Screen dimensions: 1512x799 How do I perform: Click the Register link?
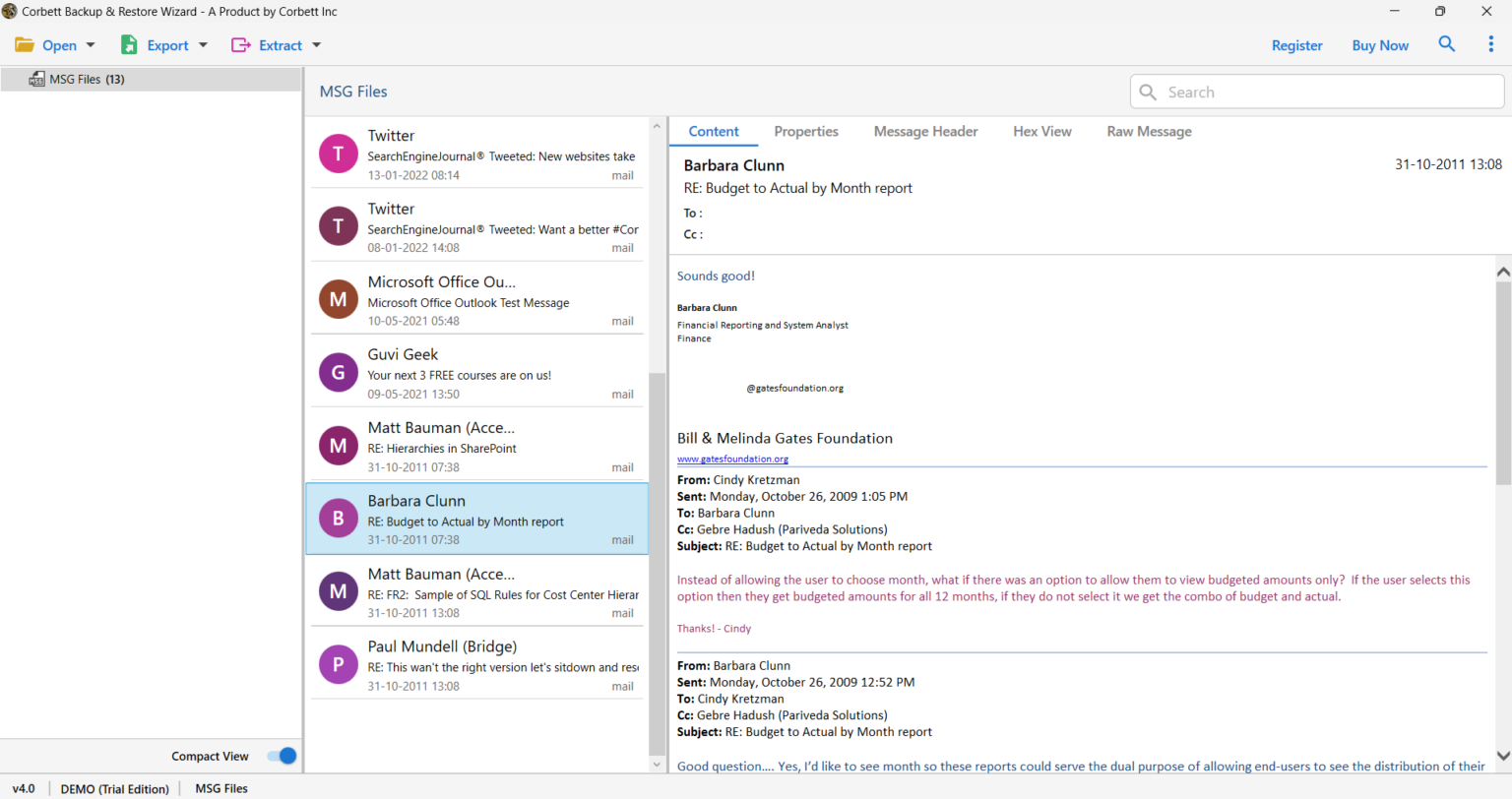click(1296, 45)
